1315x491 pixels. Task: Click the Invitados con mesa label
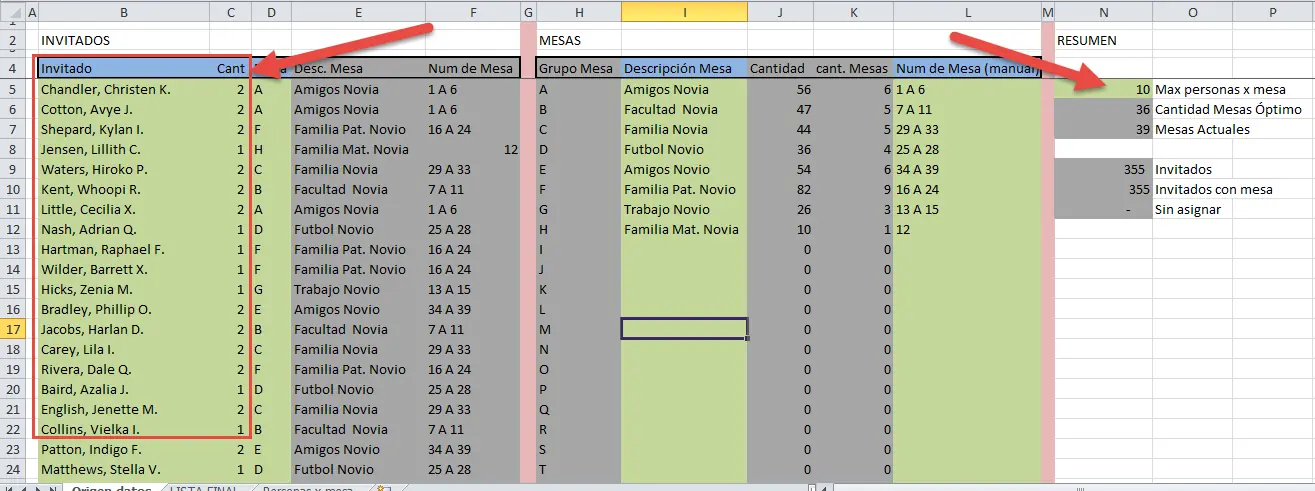(x=1213, y=189)
